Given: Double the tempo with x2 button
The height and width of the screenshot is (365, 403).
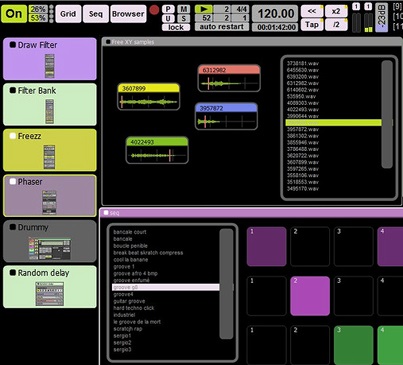Looking at the screenshot, I should pos(336,11).
